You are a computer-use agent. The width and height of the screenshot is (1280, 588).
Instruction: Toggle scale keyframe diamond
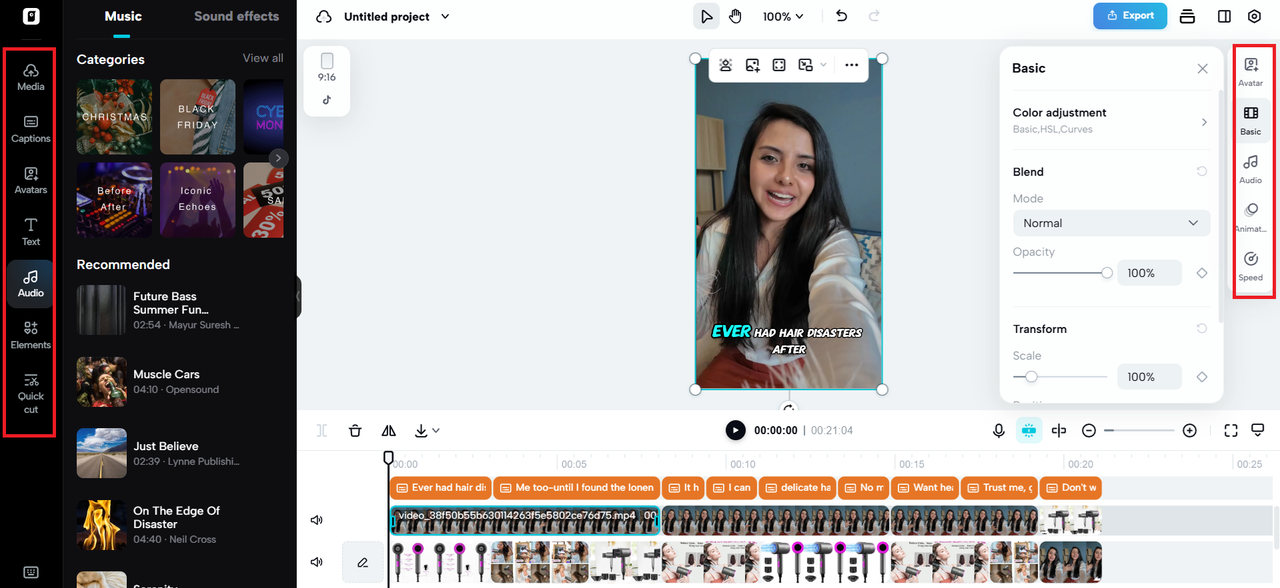1202,377
